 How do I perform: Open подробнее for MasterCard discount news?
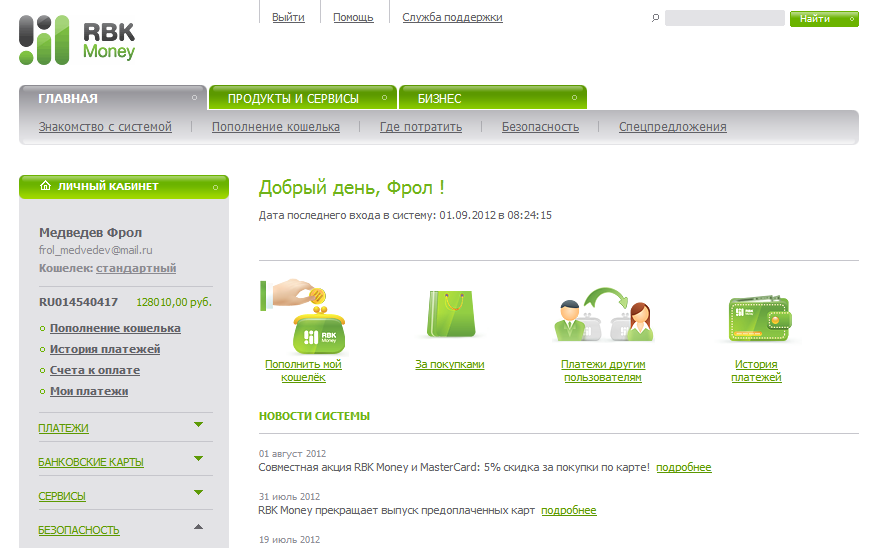(x=684, y=467)
